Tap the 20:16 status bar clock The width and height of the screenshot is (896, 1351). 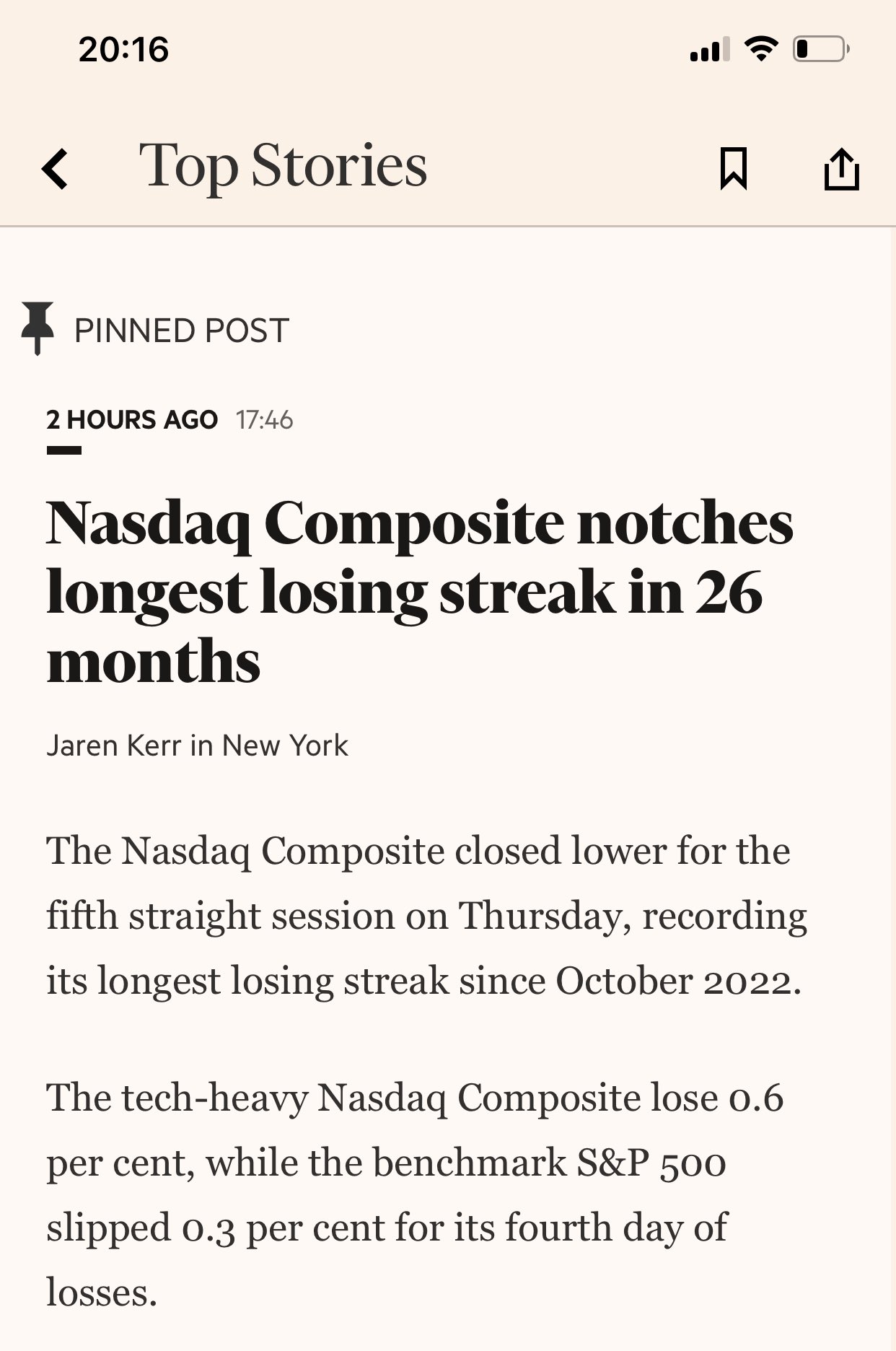click(x=123, y=50)
